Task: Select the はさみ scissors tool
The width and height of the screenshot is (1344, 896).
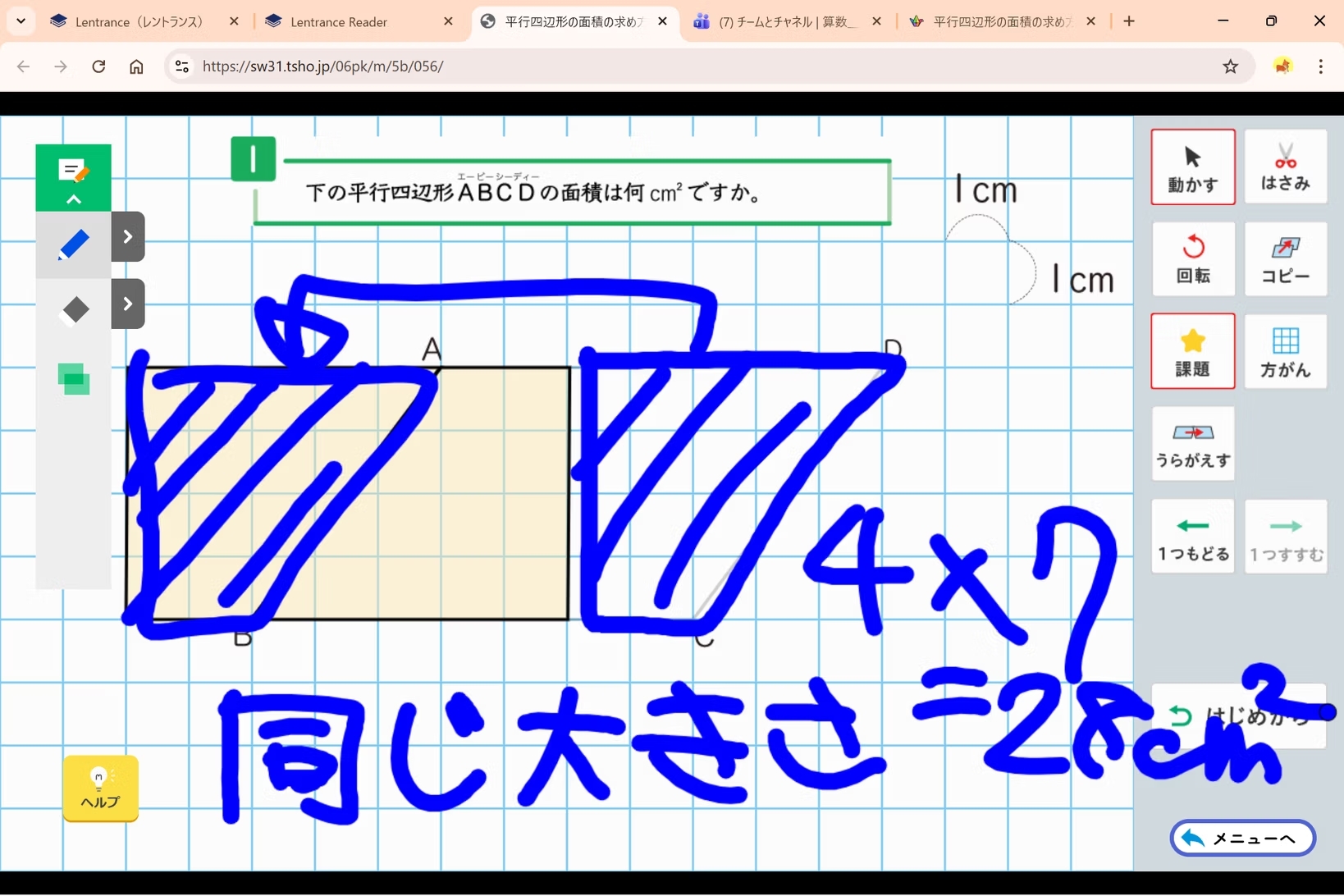Action: coord(1285,167)
